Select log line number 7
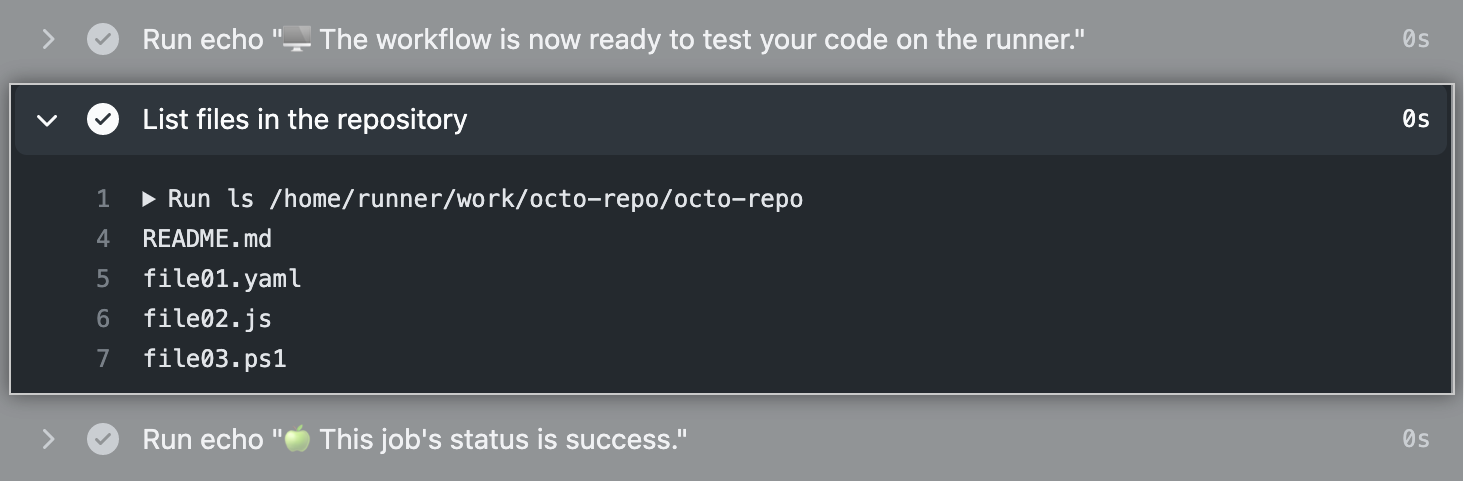Image resolution: width=1464 pixels, height=481 pixels. click(x=103, y=358)
